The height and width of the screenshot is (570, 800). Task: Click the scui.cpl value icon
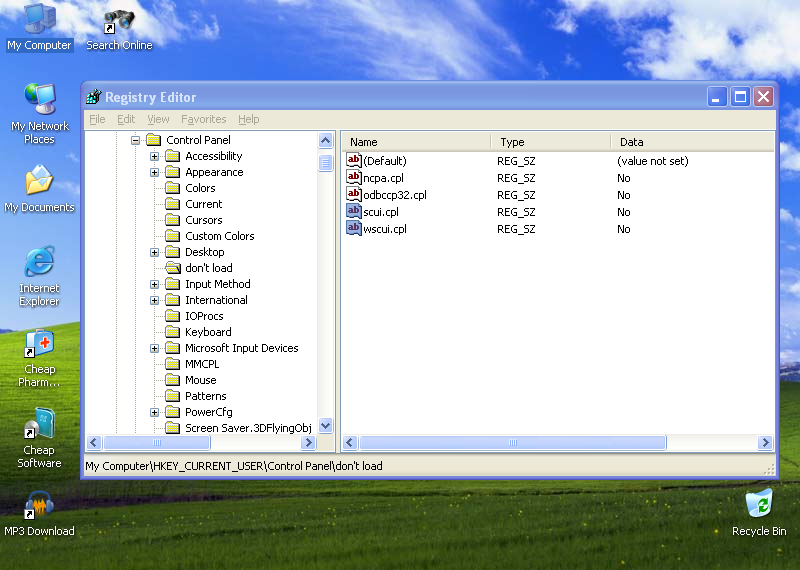pos(354,211)
